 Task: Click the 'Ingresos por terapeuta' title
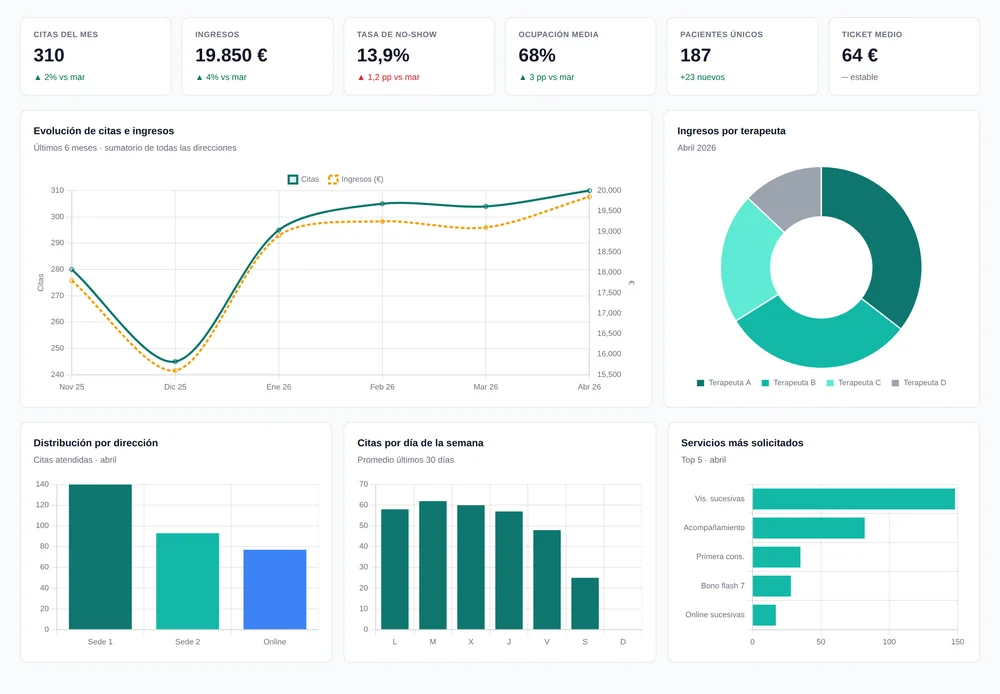(x=732, y=131)
